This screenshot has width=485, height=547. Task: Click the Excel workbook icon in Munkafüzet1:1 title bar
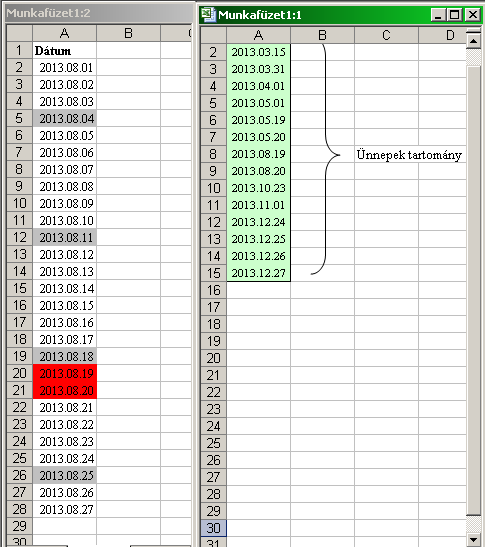(x=209, y=15)
